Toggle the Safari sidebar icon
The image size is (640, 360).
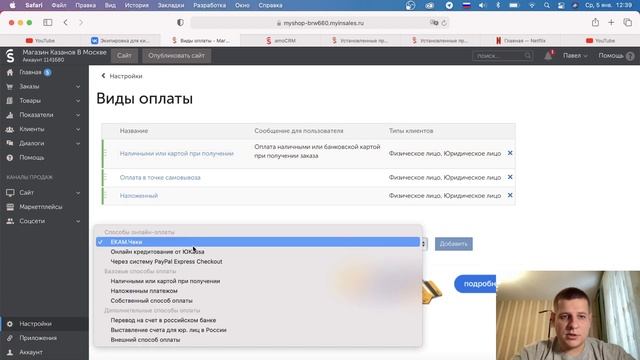pyautogui.click(x=48, y=22)
